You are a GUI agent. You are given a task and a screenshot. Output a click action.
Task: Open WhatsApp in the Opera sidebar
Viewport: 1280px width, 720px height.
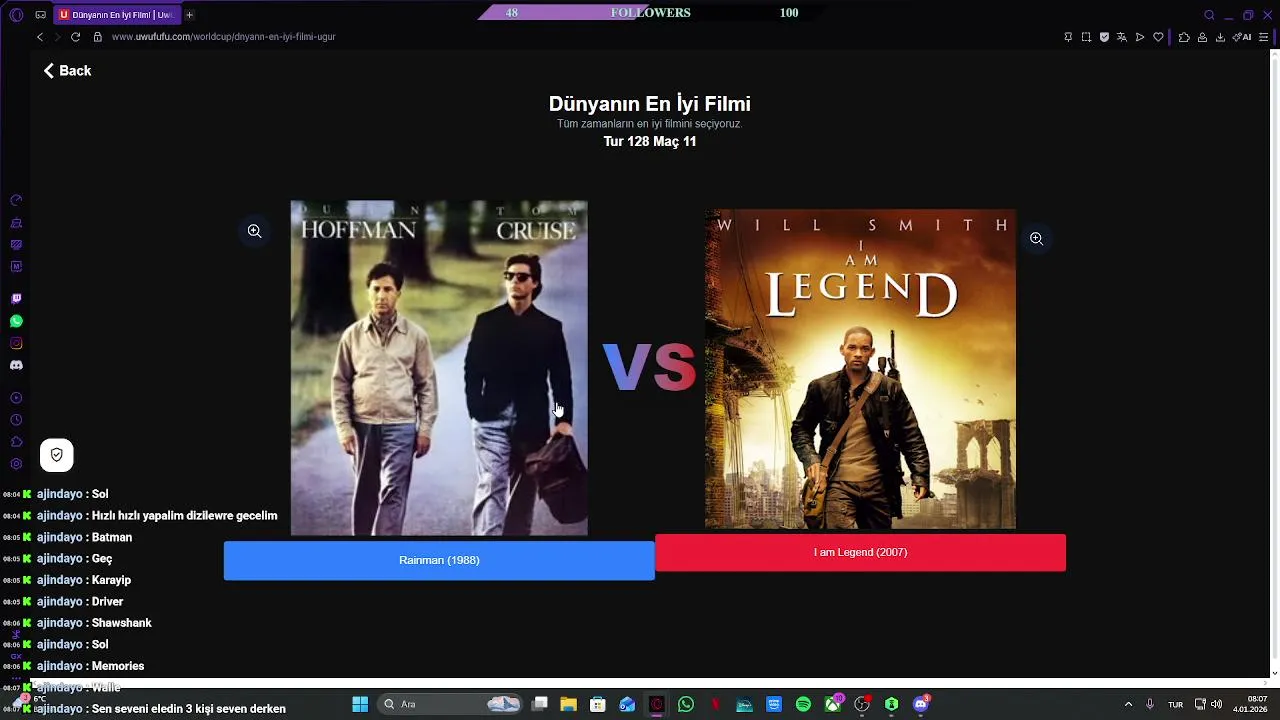[16, 321]
